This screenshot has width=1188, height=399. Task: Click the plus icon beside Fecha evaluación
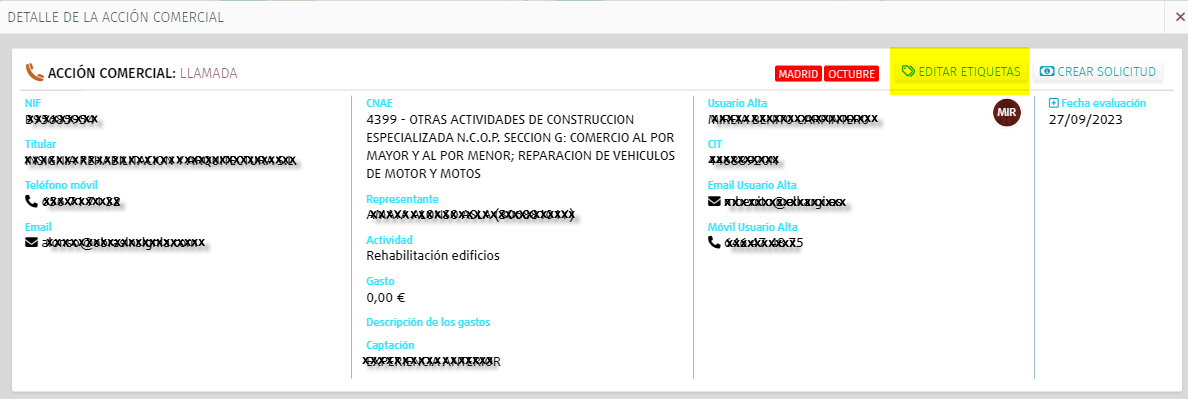[x=1053, y=103]
